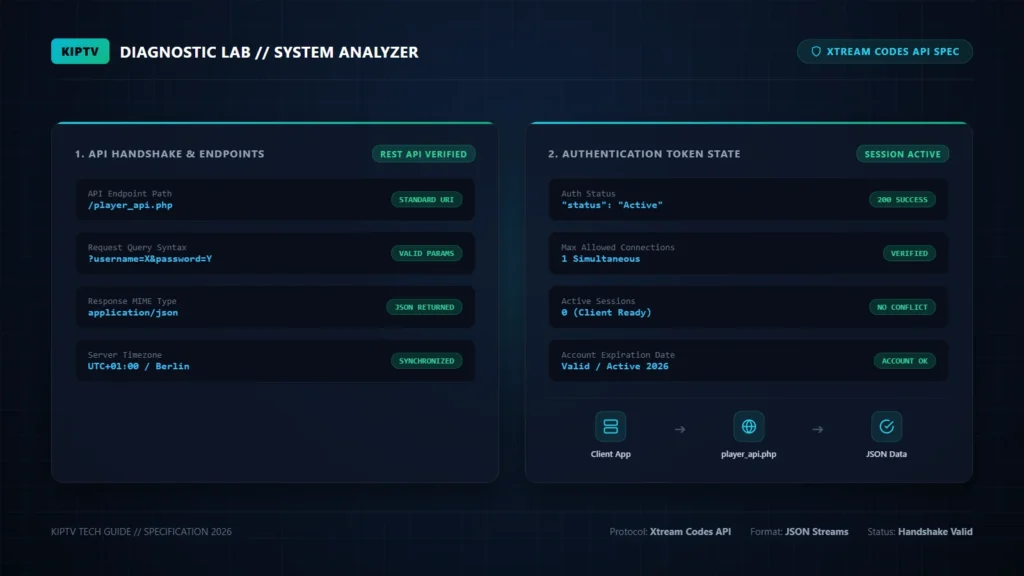The height and width of the screenshot is (576, 1024).
Task: Click the Max Allowed Connections label
Action: click(618, 248)
